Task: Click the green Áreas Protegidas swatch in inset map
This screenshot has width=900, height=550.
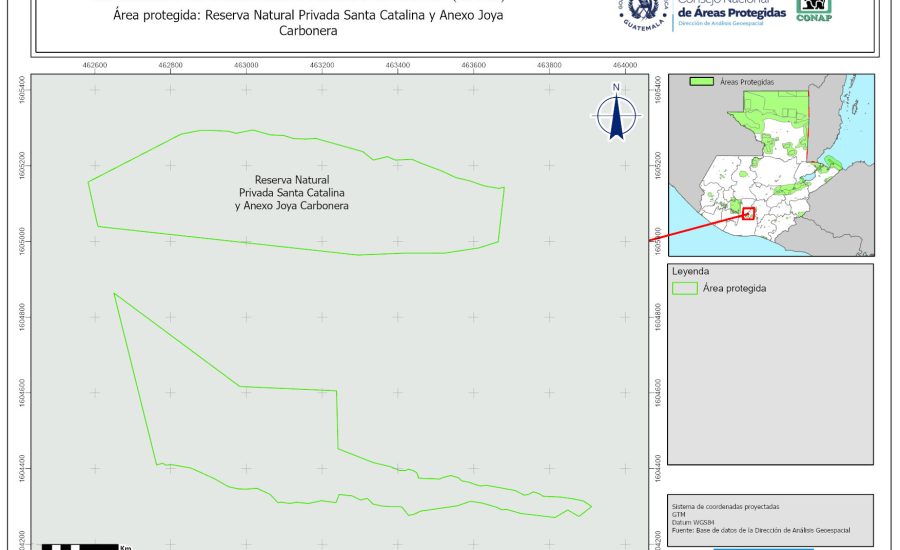Action: pyautogui.click(x=703, y=82)
